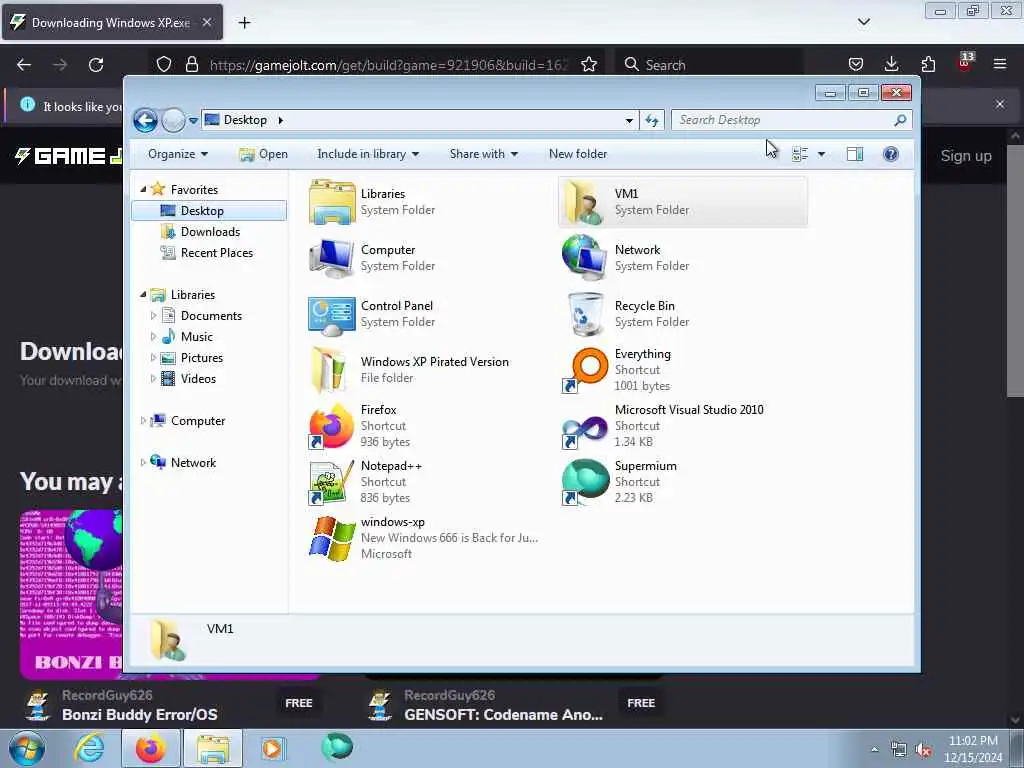Click the search magnifier in Search Desktop box

900,120
